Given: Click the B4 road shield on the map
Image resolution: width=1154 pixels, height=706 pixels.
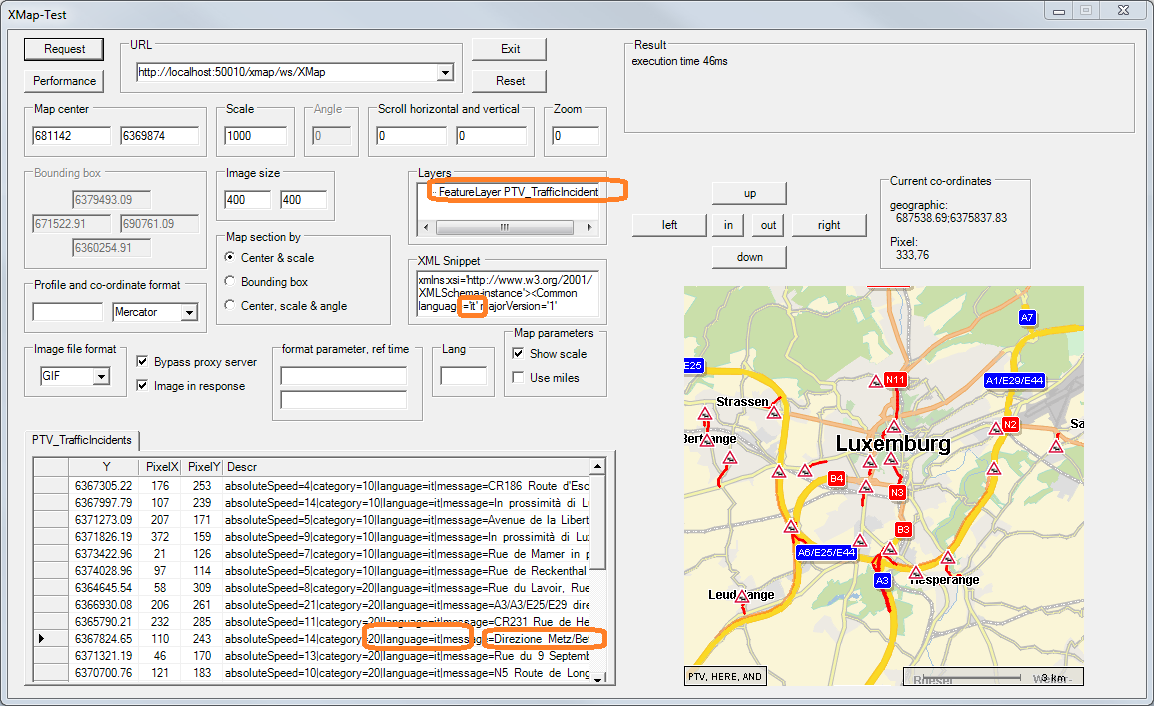Looking at the screenshot, I should click(837, 479).
